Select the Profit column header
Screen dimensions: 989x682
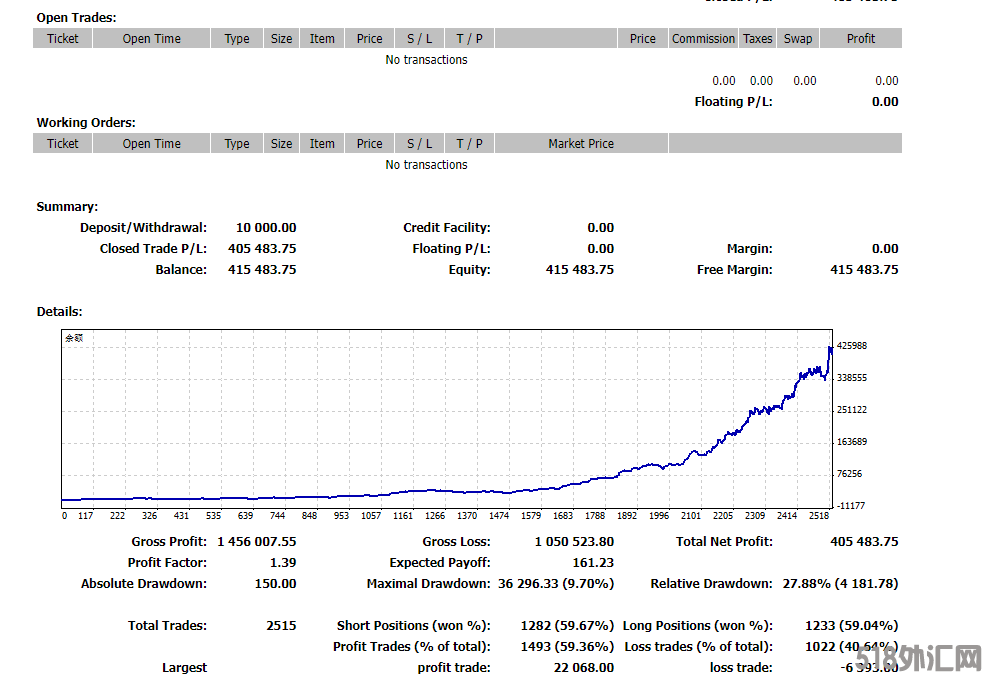[860, 39]
